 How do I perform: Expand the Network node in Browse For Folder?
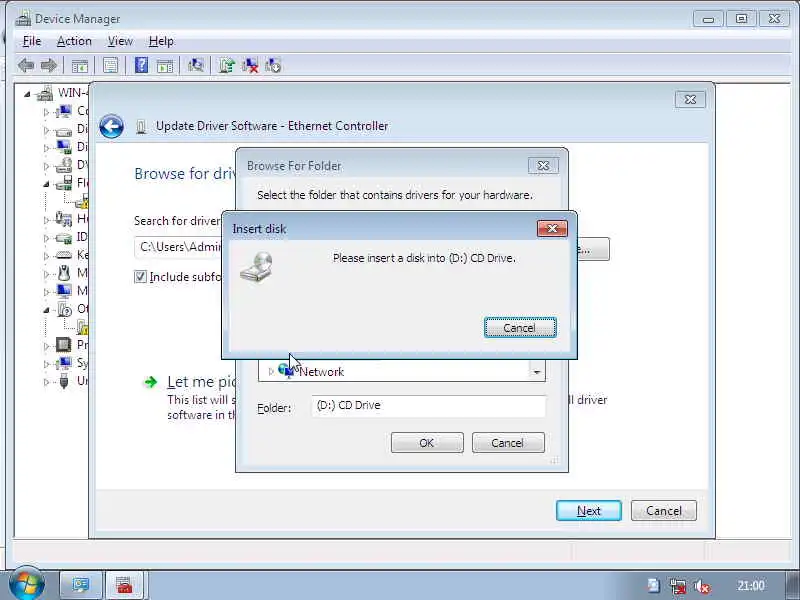pyautogui.click(x=271, y=371)
